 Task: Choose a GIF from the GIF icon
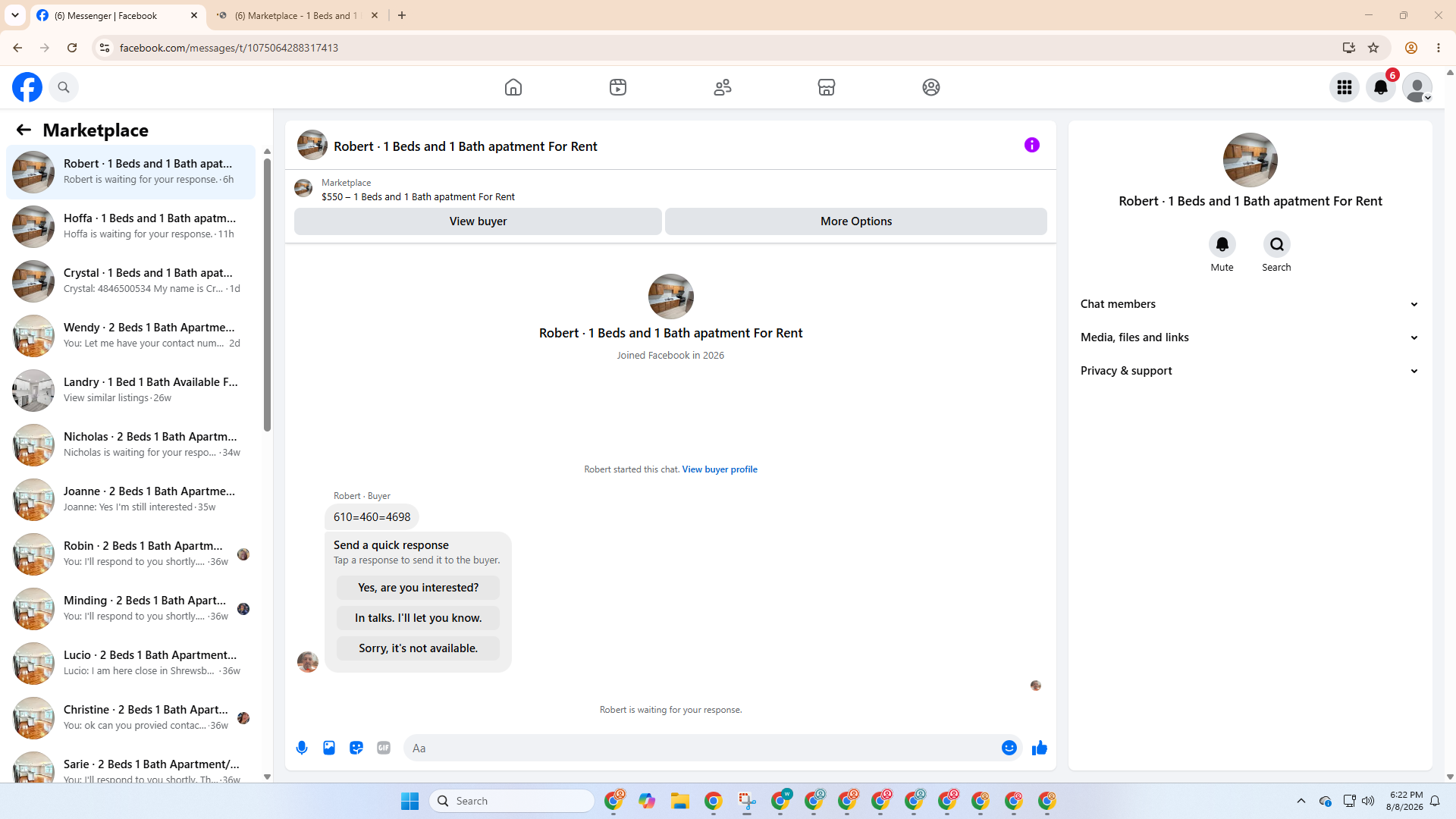point(384,748)
